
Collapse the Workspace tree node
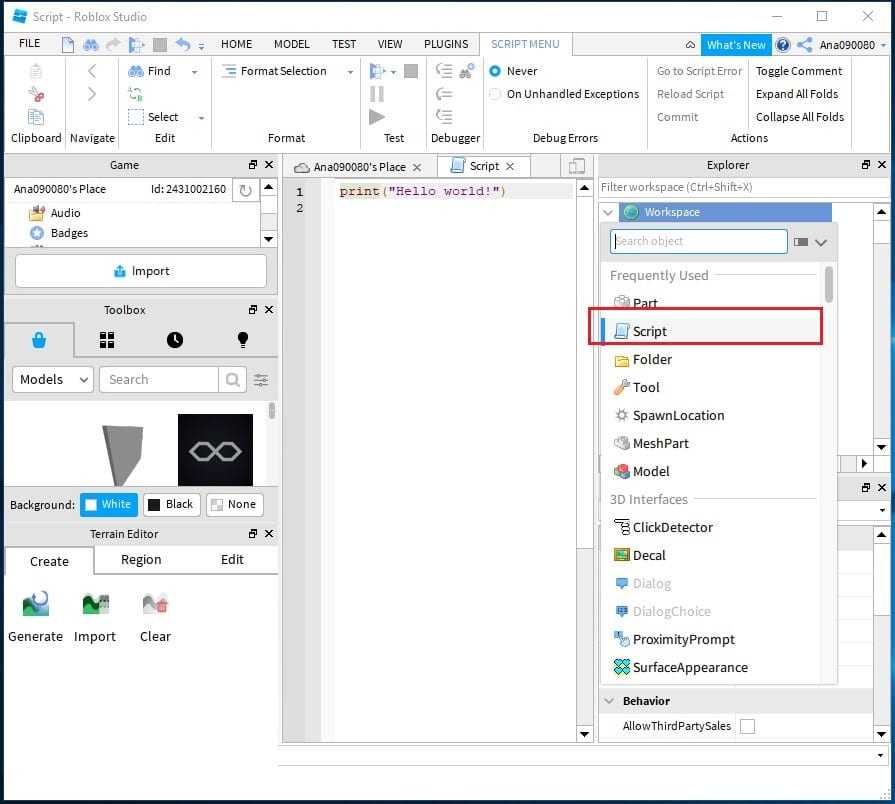pyautogui.click(x=608, y=212)
